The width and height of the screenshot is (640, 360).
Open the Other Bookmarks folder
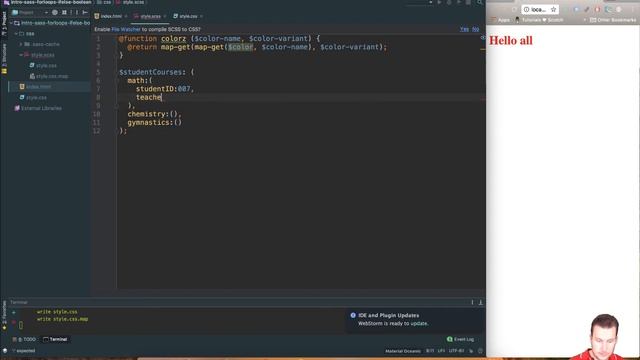pos(613,20)
